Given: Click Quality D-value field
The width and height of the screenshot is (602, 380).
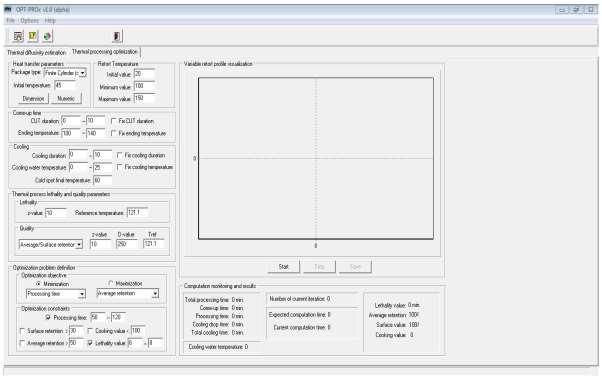Looking at the screenshot, I should click(127, 244).
